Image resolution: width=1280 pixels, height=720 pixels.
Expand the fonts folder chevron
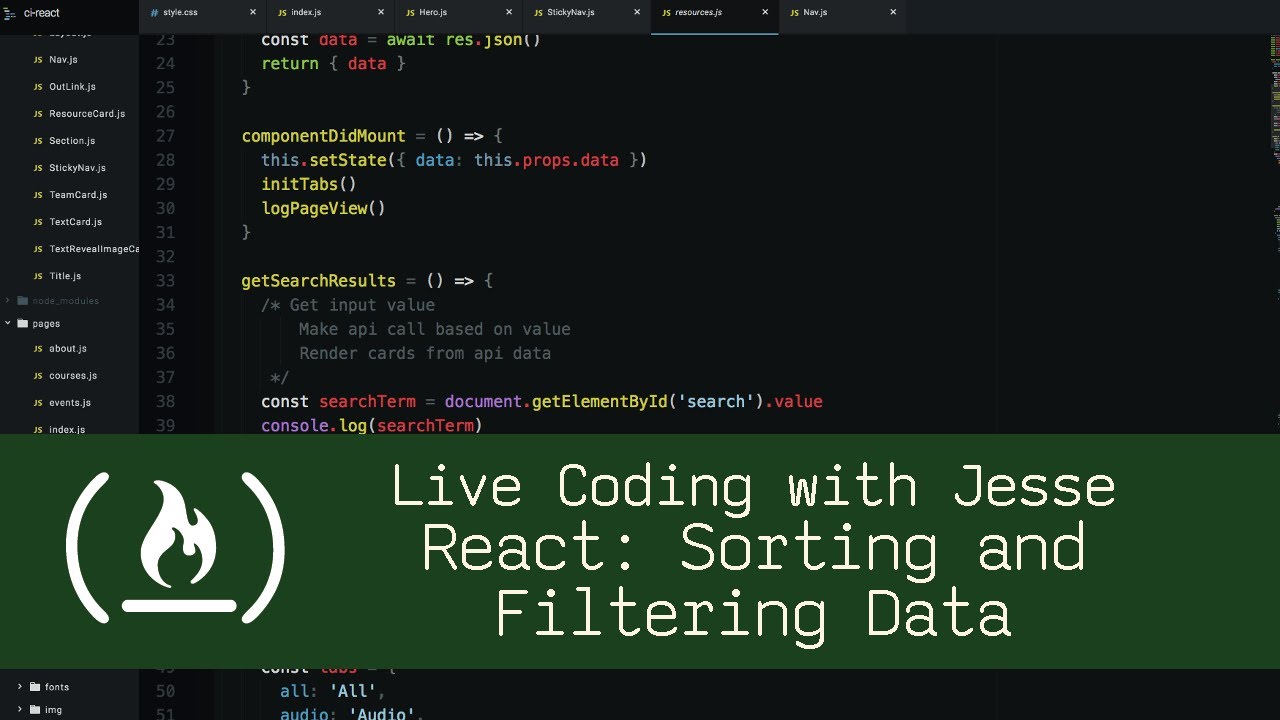click(x=20, y=687)
